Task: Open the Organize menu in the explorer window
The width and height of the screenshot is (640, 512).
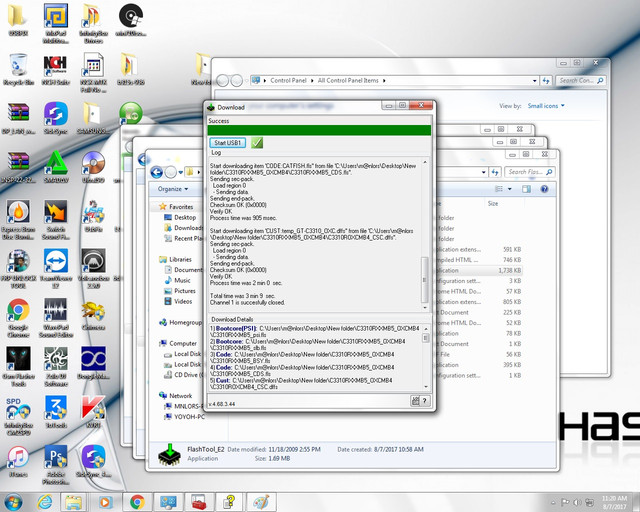Action: pyautogui.click(x=173, y=189)
